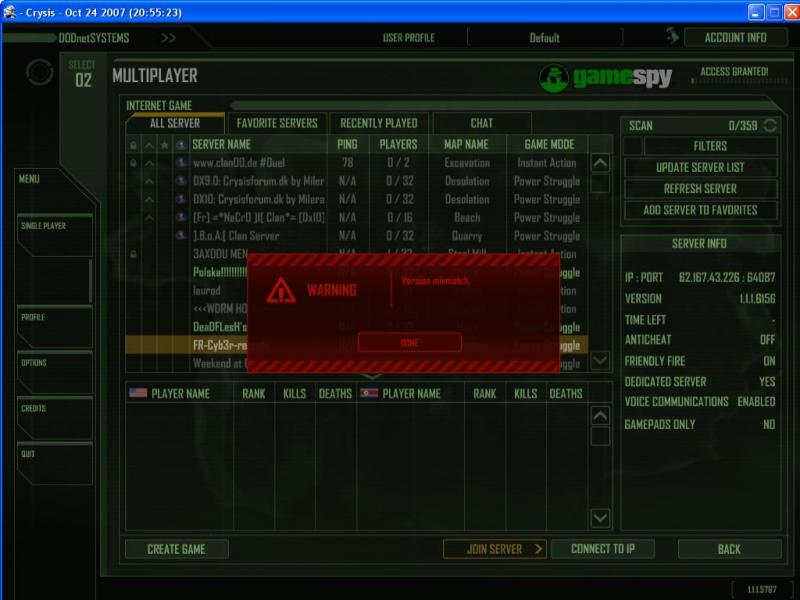Click the US flag team icon
800x600 pixels.
(x=138, y=393)
